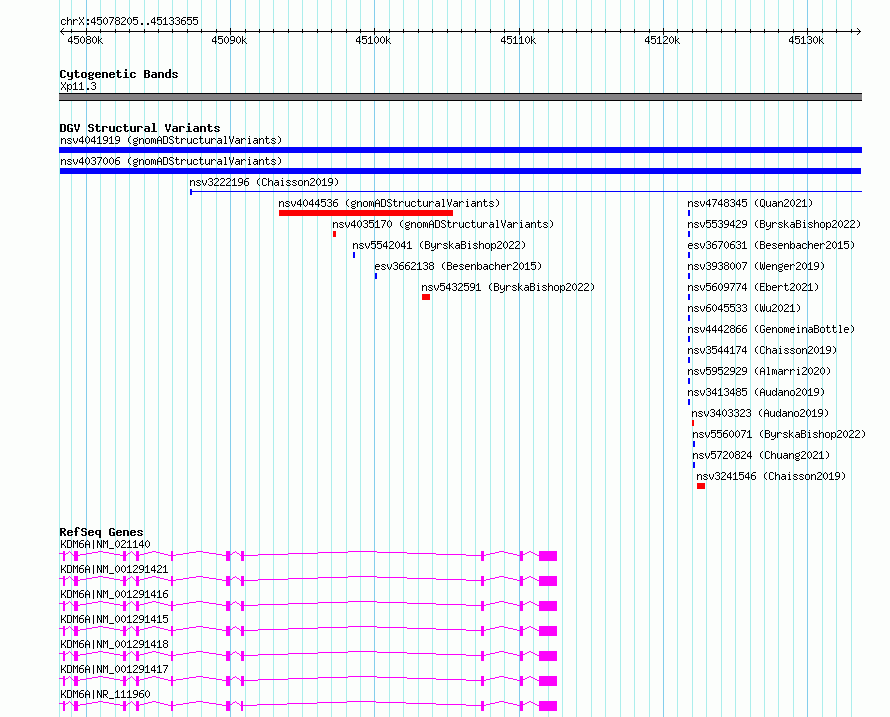Image resolution: width=890 pixels, height=717 pixels.
Task: Select the nsv5432591 ByrskaBishop2022 label
Action: 508,287
